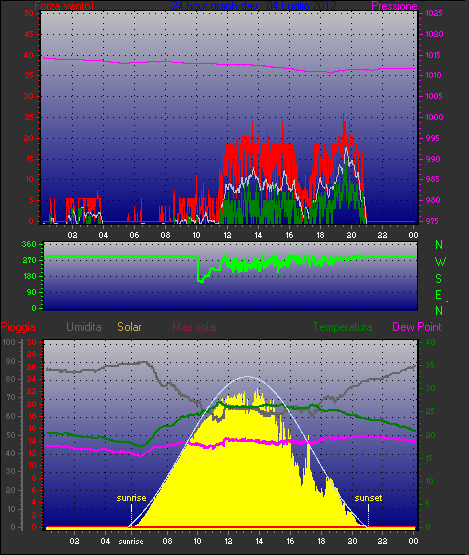469x555 pixels.
Task: Click the red rain axis value 28
Action: click(x=32, y=354)
